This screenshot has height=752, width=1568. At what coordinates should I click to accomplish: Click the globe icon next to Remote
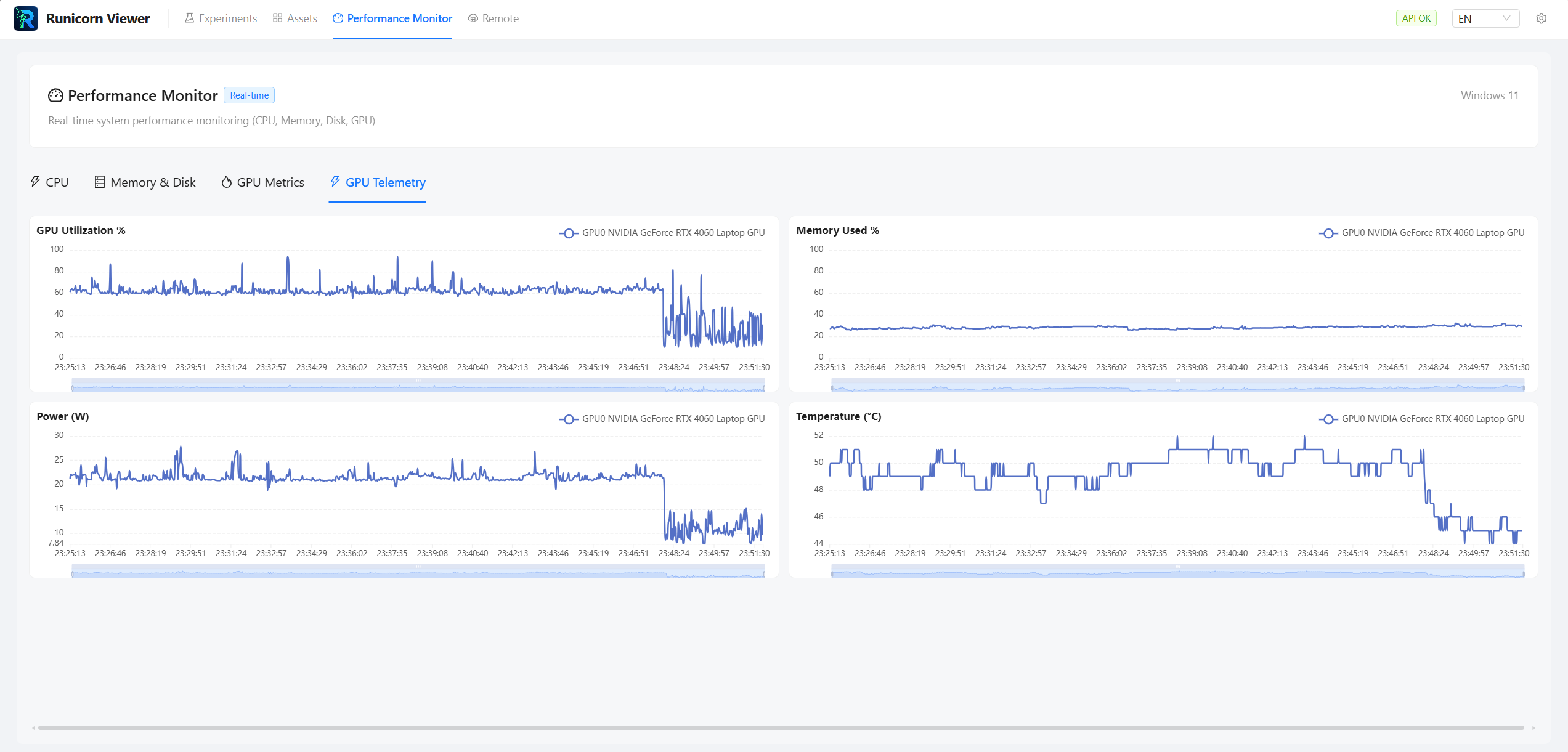[x=473, y=18]
